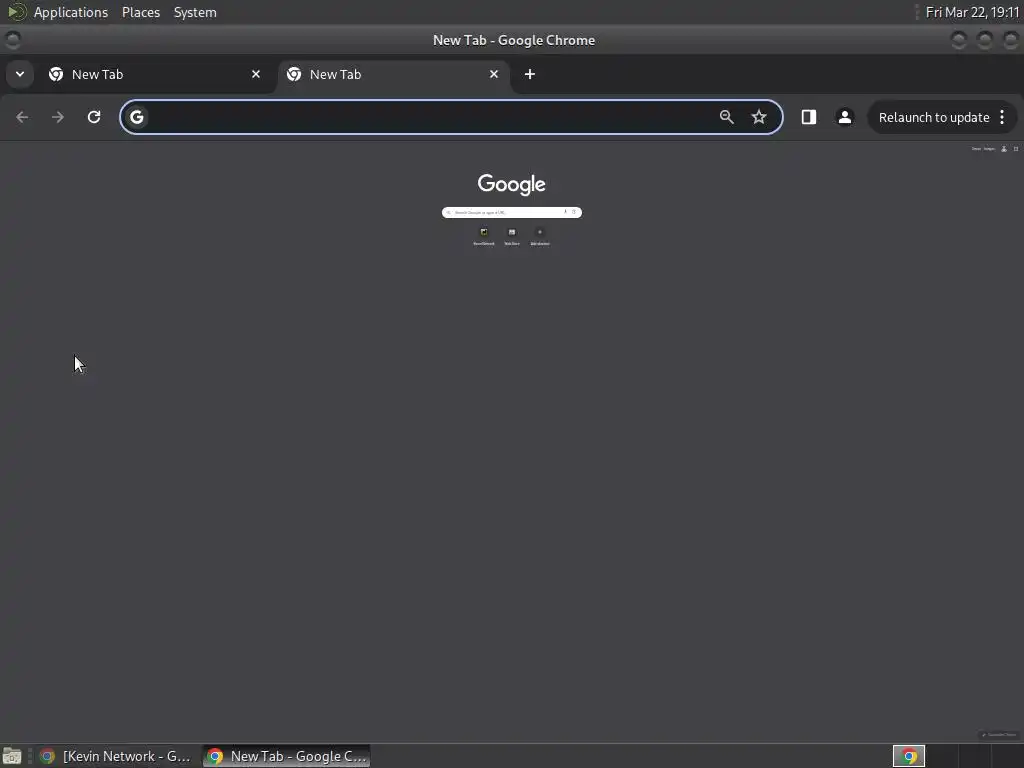Open Chrome three-dot menu

point(1002,117)
